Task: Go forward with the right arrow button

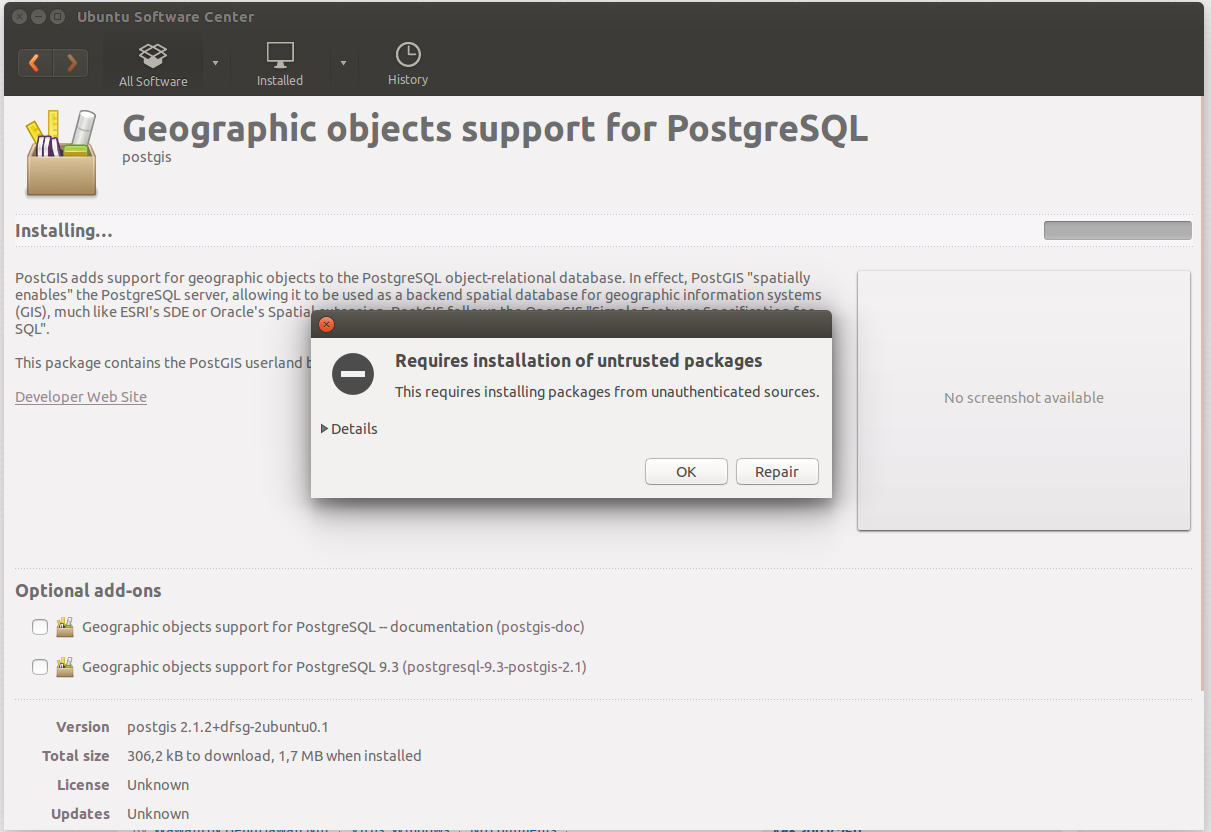Action: [71, 63]
